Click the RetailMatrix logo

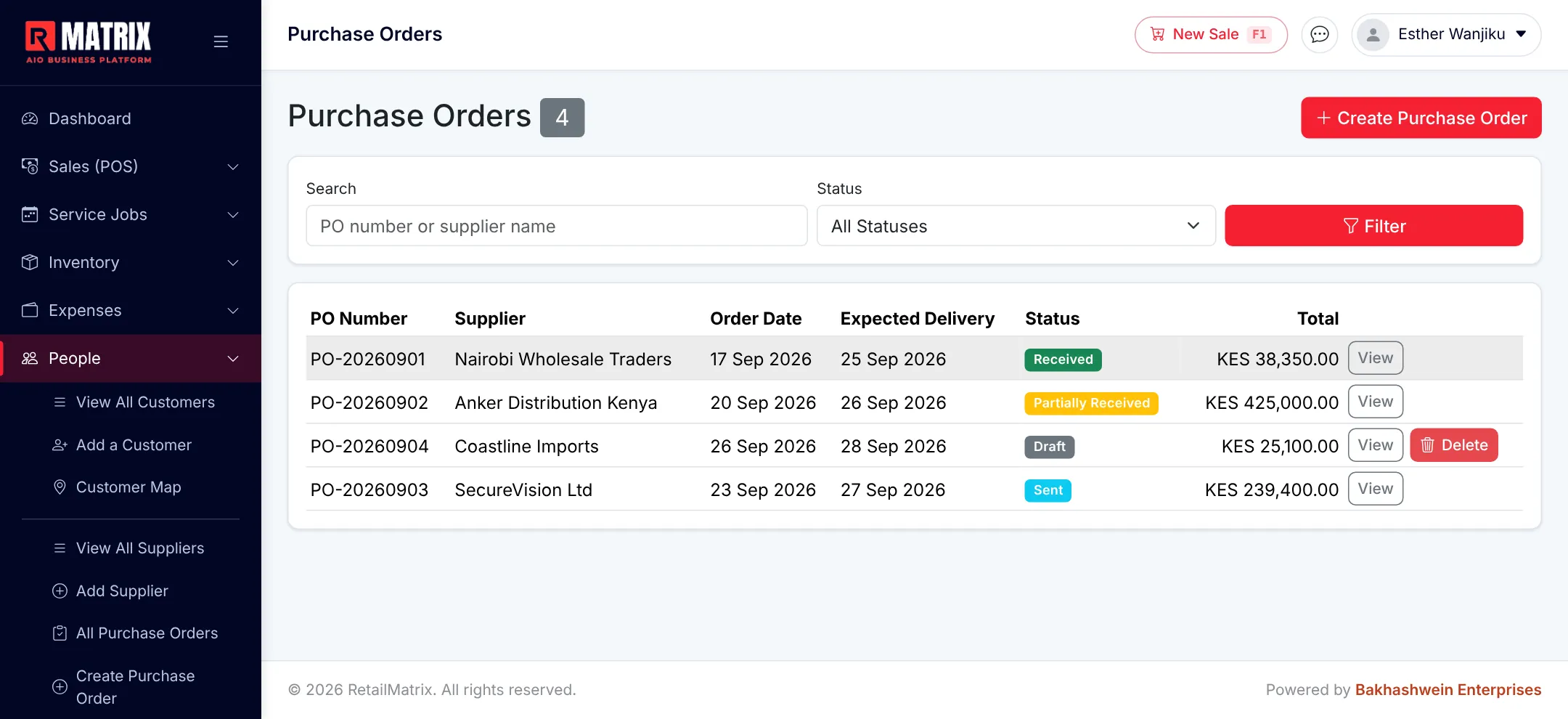pos(89,41)
